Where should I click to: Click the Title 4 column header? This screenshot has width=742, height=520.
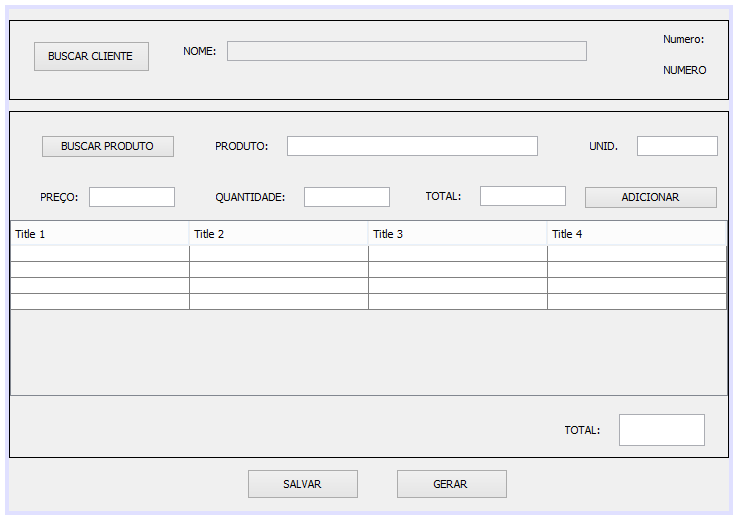tap(636, 234)
